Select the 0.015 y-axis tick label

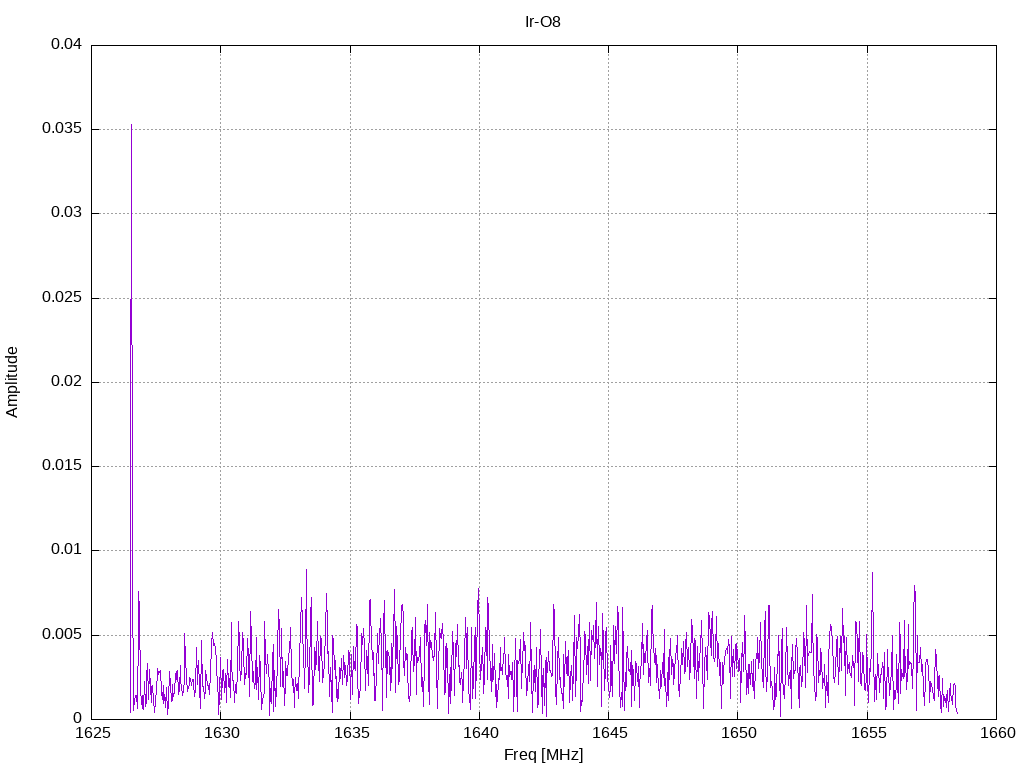coord(62,466)
